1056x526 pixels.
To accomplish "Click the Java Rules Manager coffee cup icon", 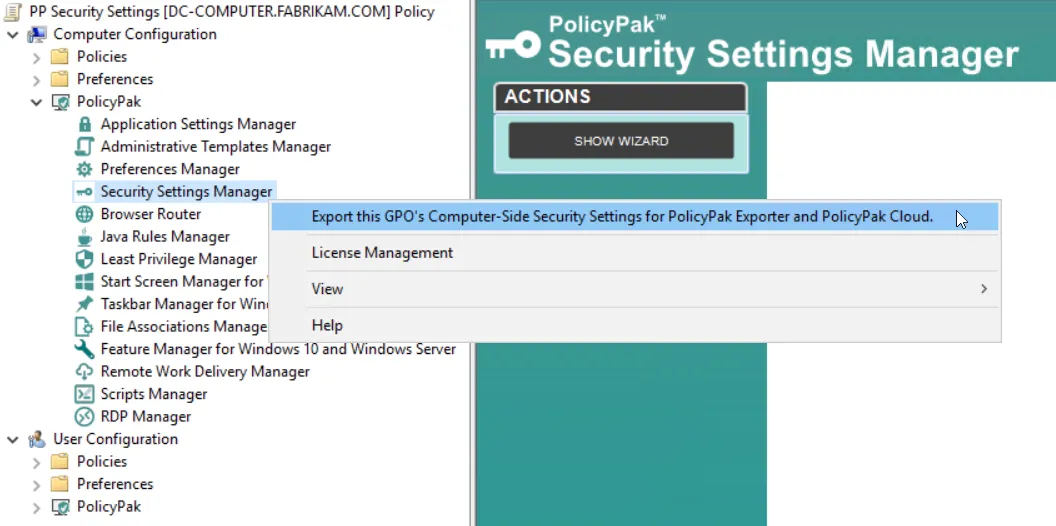I will [x=84, y=237].
